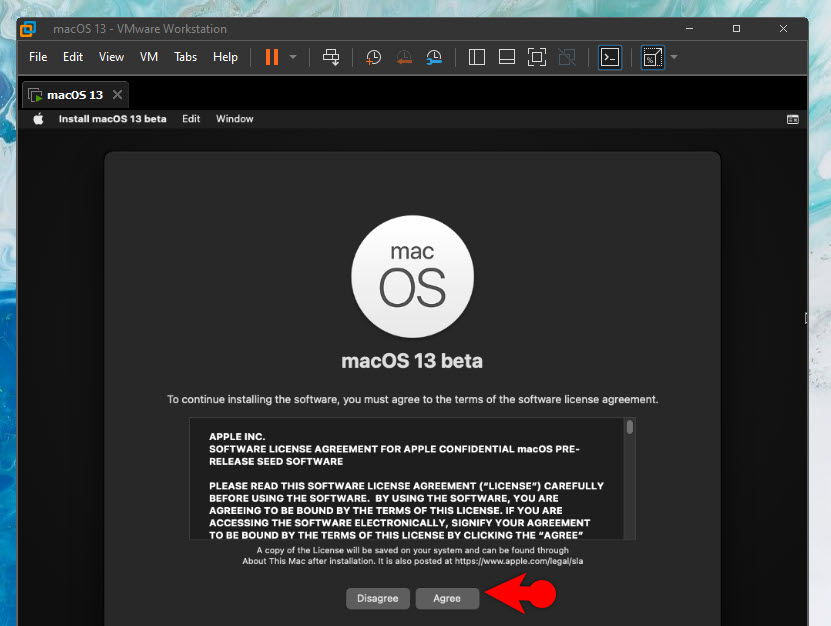Close the macOS 13 tab

pyautogui.click(x=118, y=94)
